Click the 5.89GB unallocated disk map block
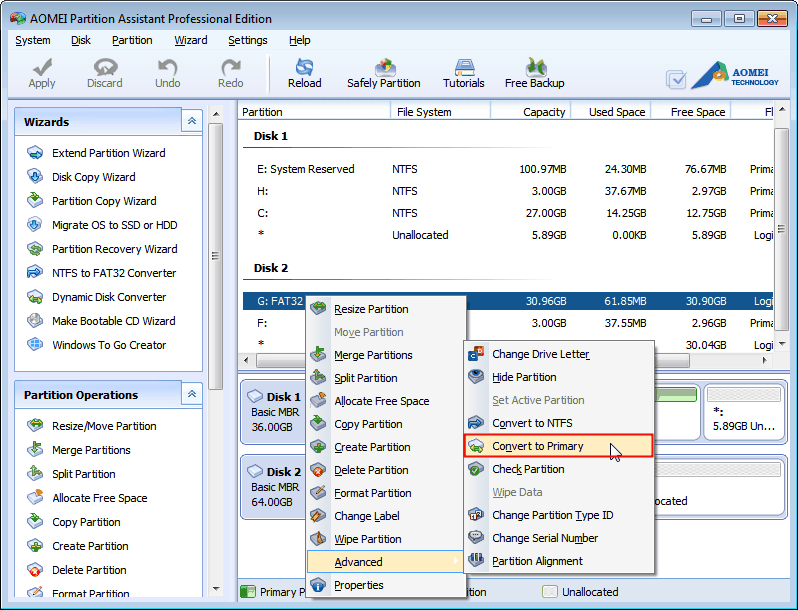The width and height of the screenshot is (798, 610). [744, 411]
